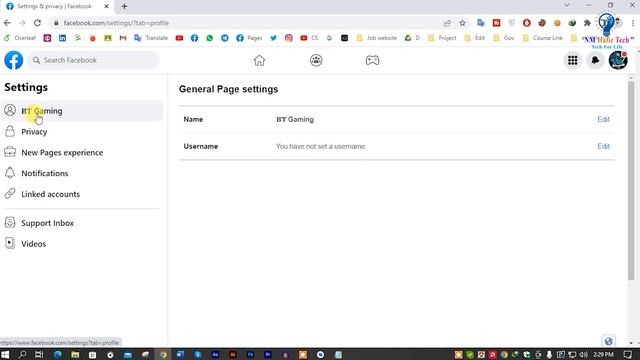Image resolution: width=640 pixels, height=360 pixels.
Task: Open the Translate bookmark
Action: [x=151, y=38]
